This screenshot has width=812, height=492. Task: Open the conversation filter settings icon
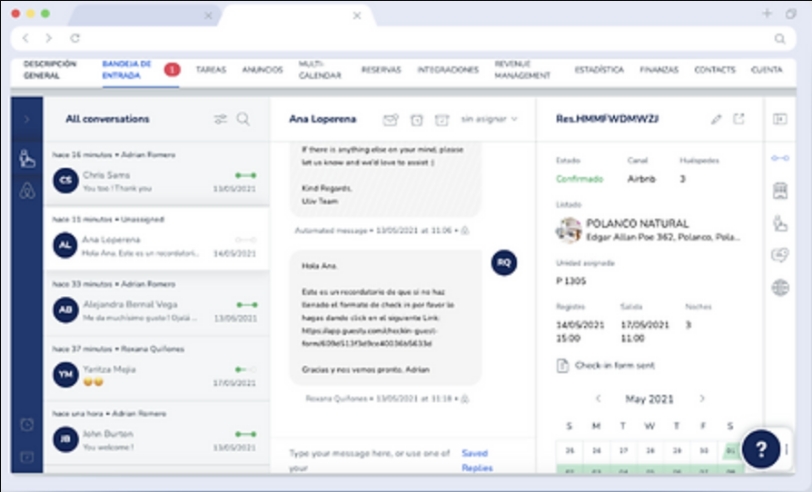coord(220,119)
